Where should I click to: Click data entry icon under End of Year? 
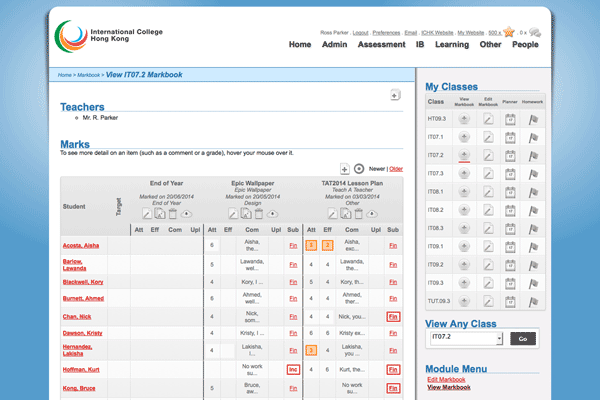pos(160,213)
